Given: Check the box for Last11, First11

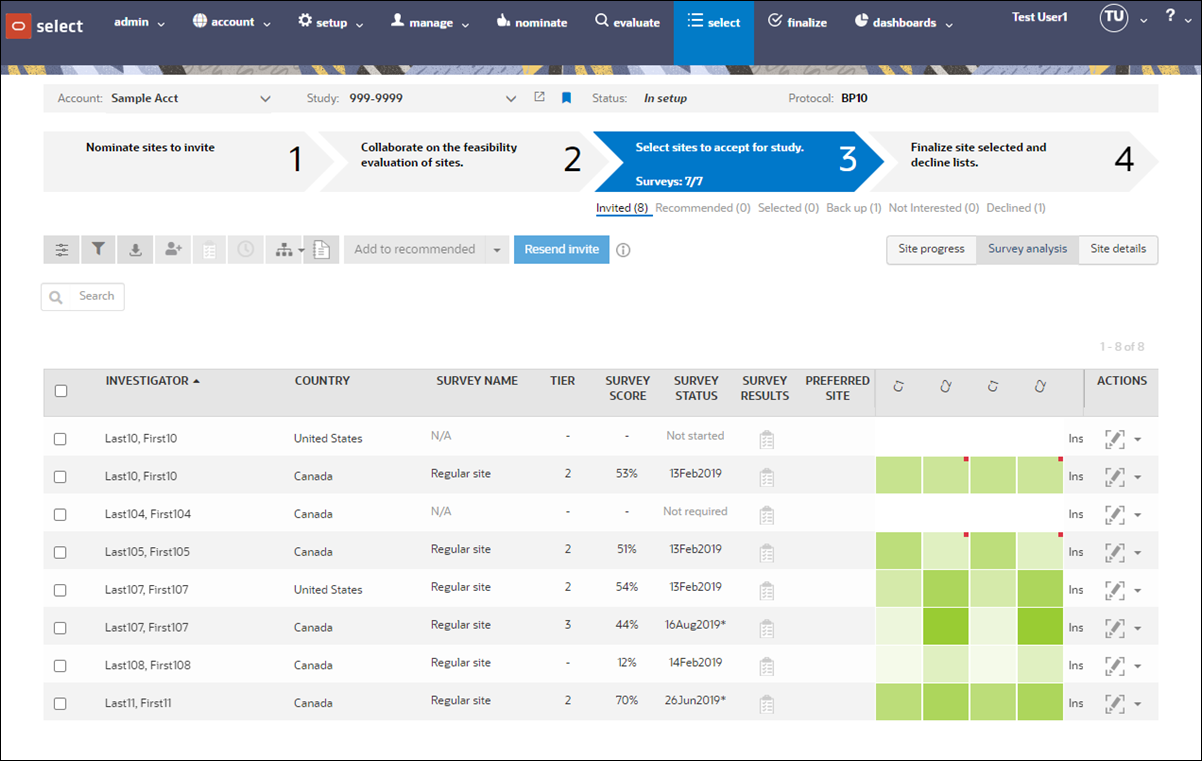Looking at the screenshot, I should coord(60,704).
